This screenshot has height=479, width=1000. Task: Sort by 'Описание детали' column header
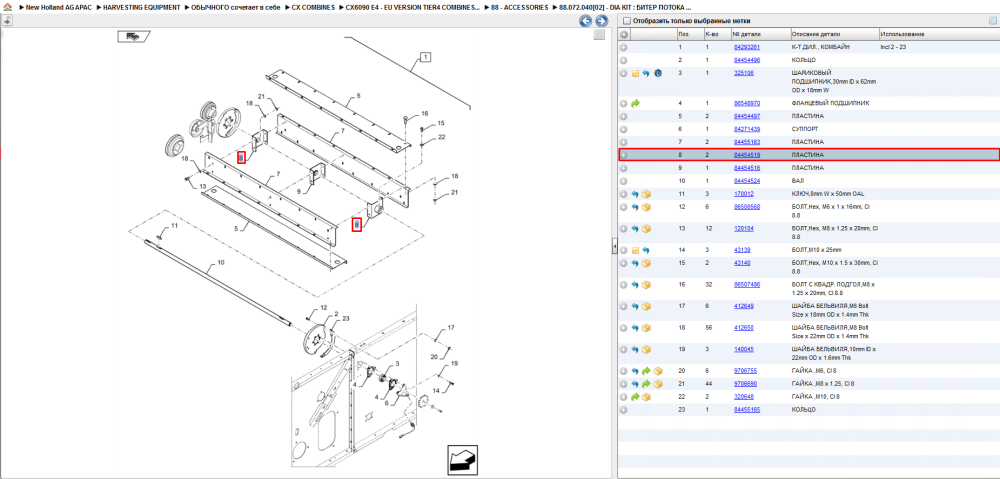[834, 34]
